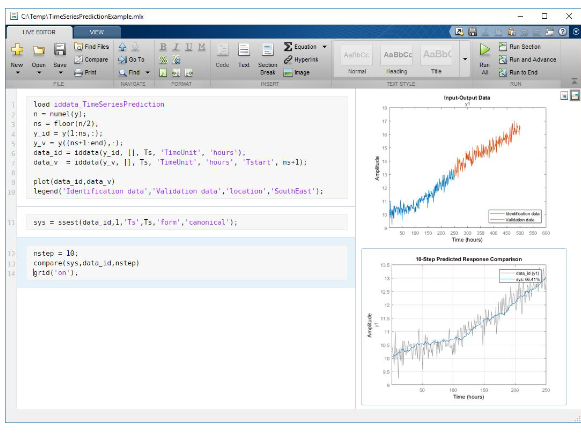Click the Image insert icon

(288, 73)
